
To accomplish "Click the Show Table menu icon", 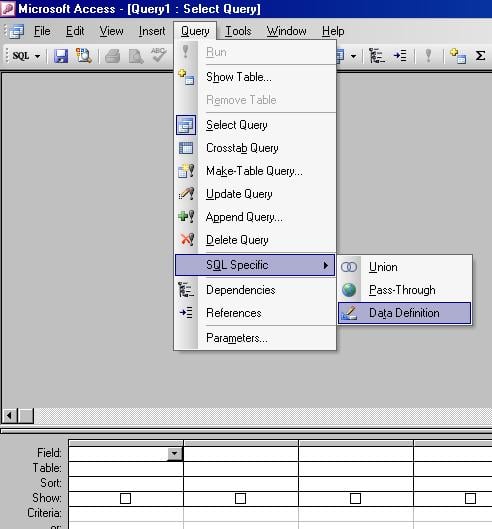I will (x=186, y=77).
